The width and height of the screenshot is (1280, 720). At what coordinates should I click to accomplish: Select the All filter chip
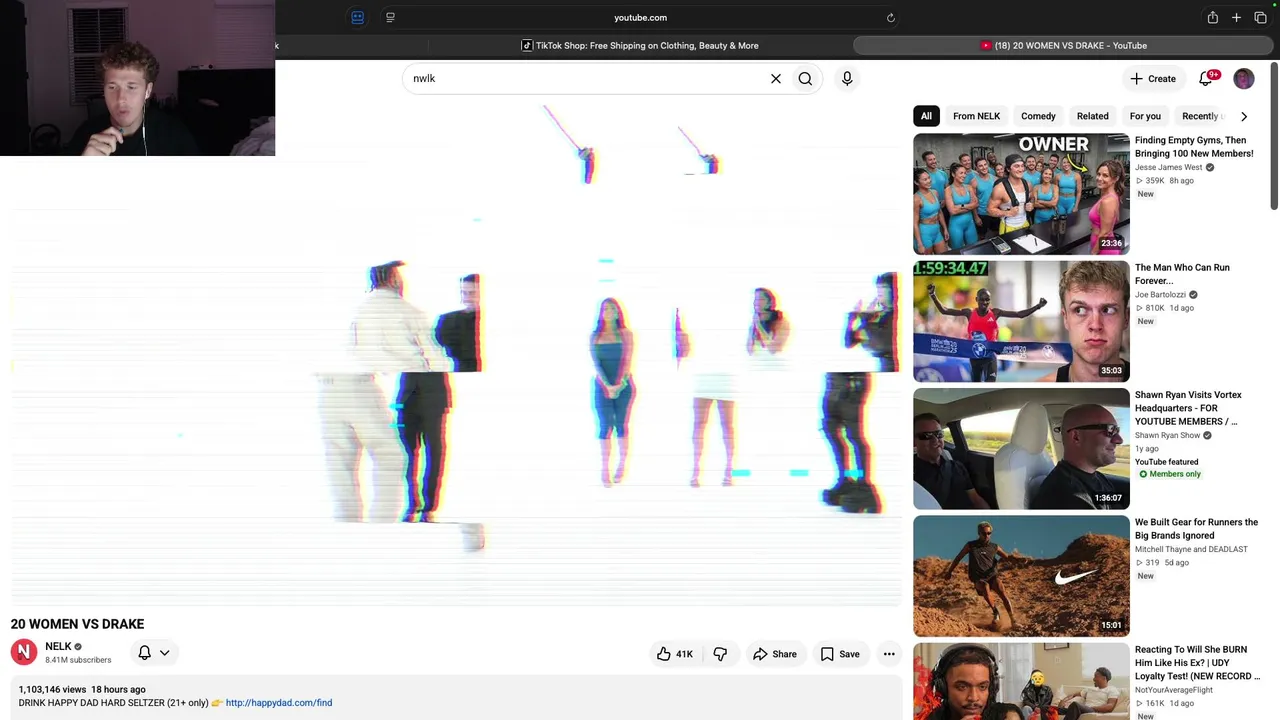[x=926, y=116]
